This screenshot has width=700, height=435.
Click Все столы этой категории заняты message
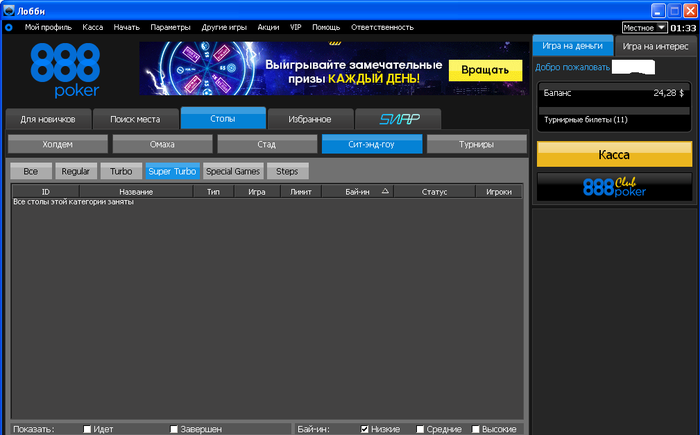pos(73,202)
